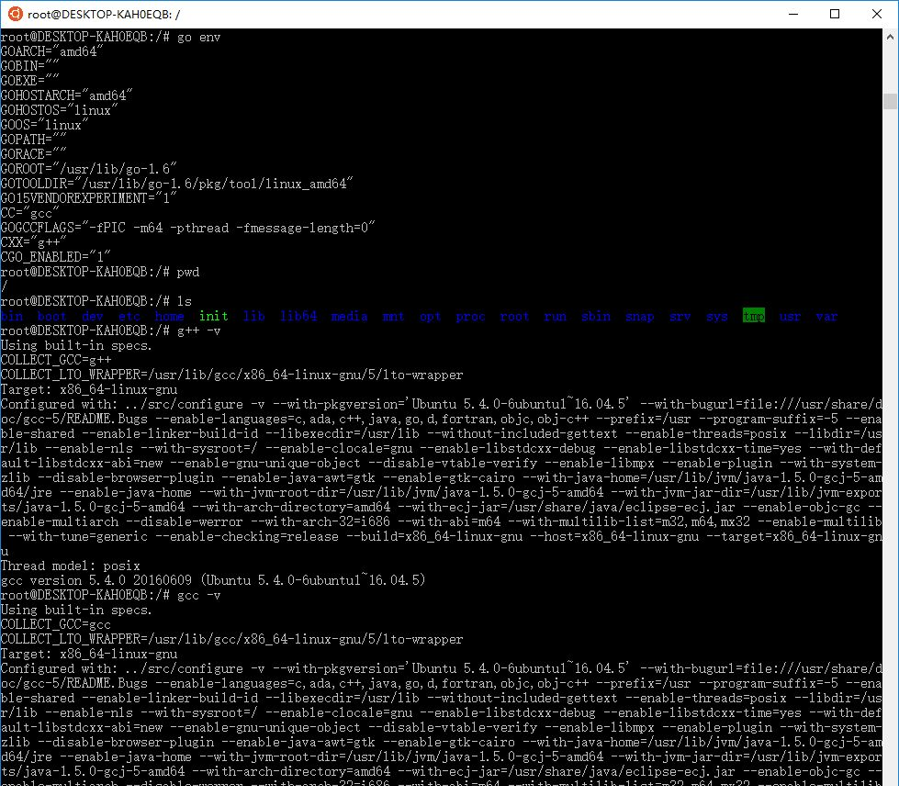This screenshot has height=786, width=899.
Task: Maximize the terminal window
Action: tap(835, 14)
